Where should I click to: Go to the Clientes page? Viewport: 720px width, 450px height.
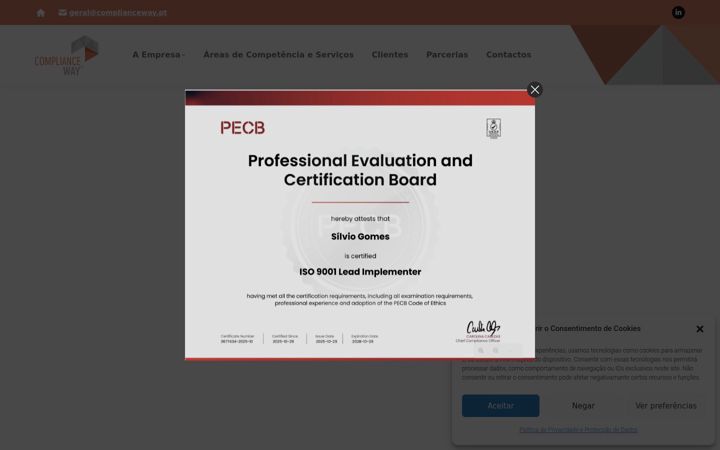coord(390,55)
